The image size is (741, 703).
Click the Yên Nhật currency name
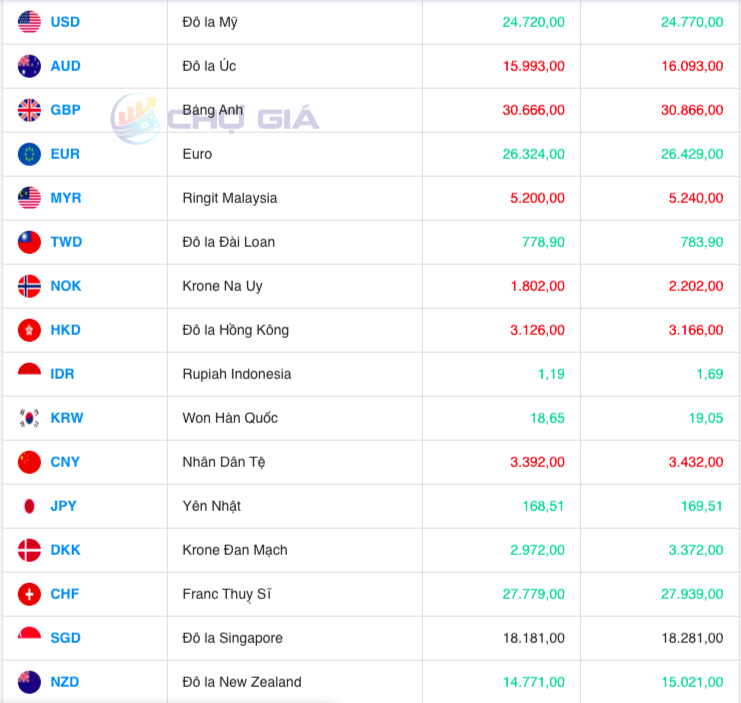click(211, 506)
